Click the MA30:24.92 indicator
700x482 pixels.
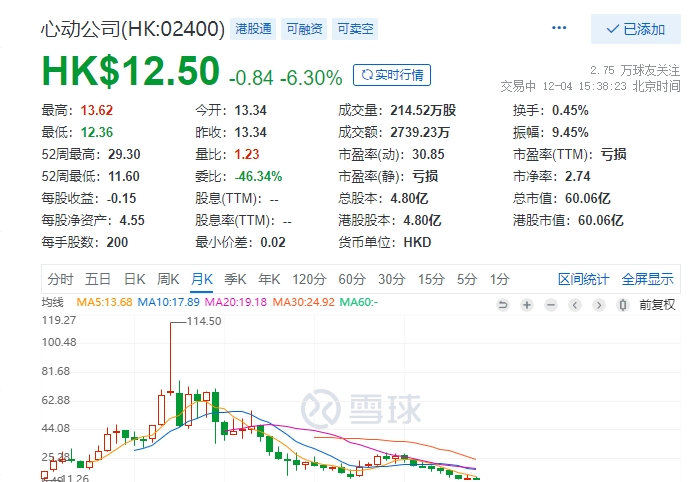(x=304, y=302)
